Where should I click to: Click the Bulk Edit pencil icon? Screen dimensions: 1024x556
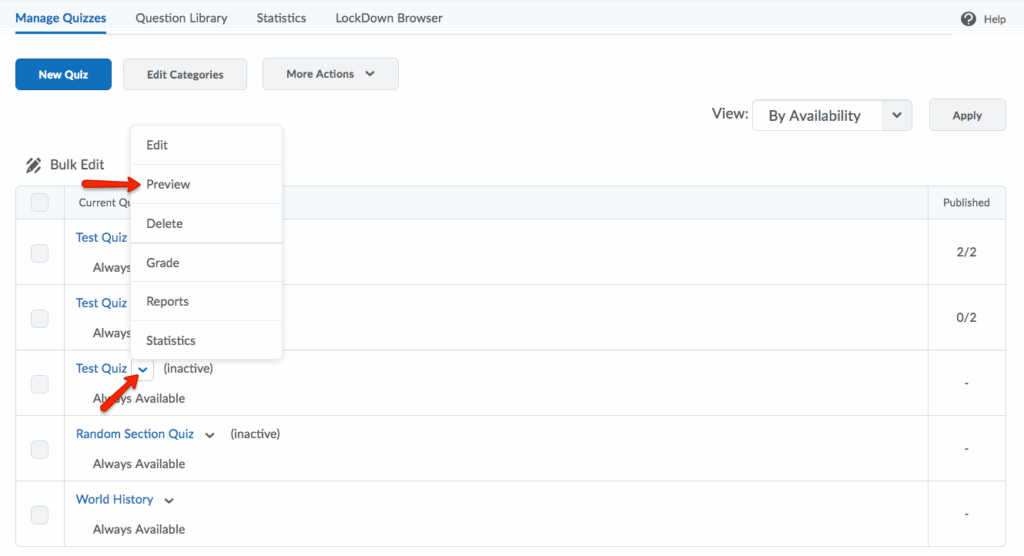tap(34, 165)
